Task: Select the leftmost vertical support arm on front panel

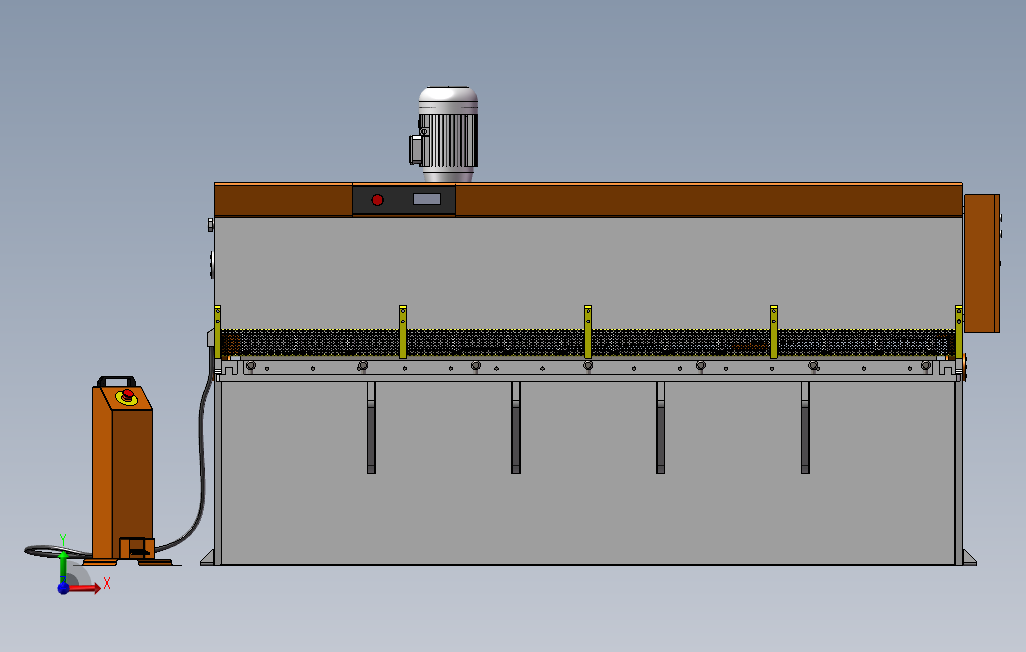Action: 371,427
